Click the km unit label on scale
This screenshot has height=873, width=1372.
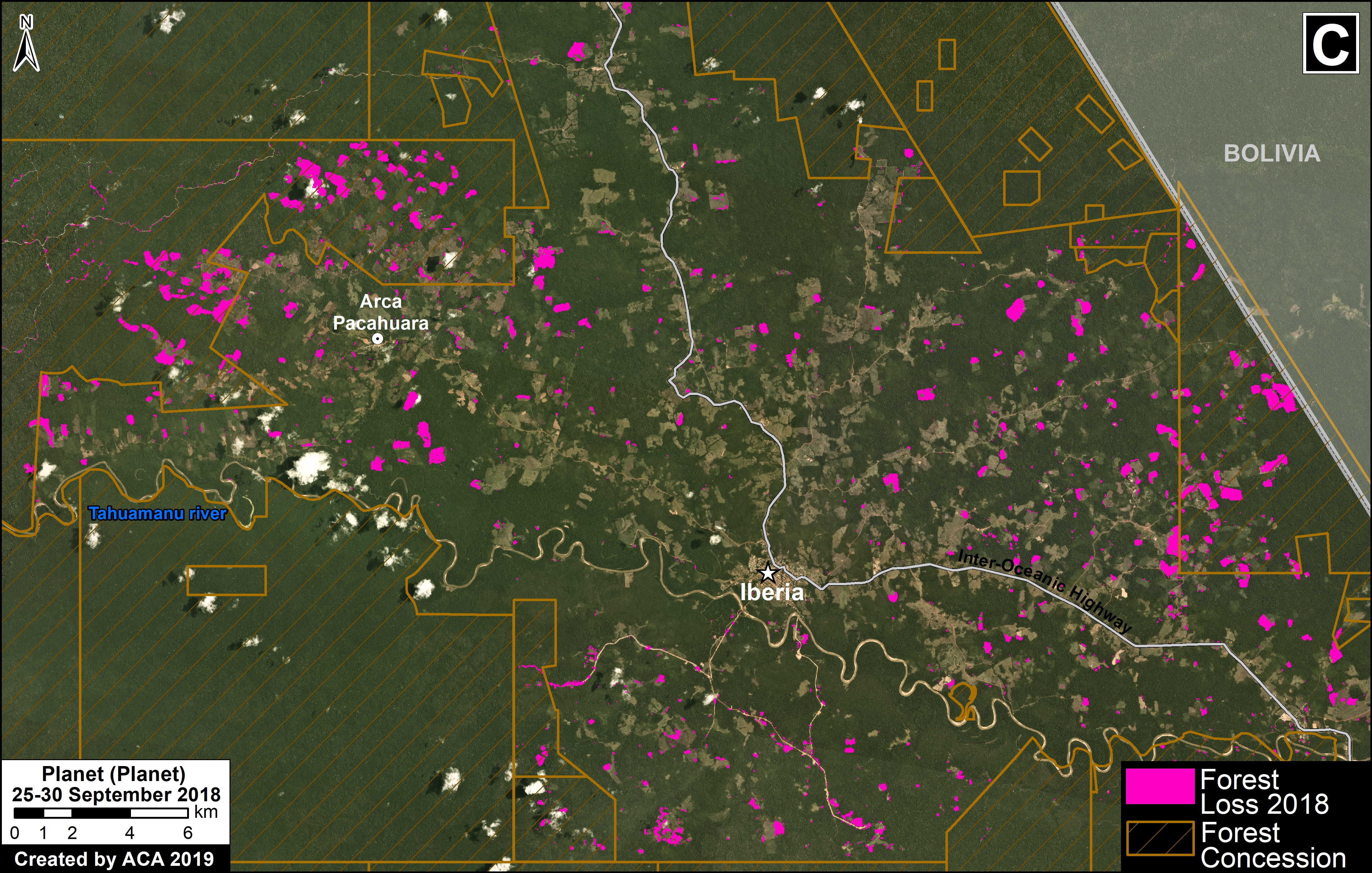[206, 812]
